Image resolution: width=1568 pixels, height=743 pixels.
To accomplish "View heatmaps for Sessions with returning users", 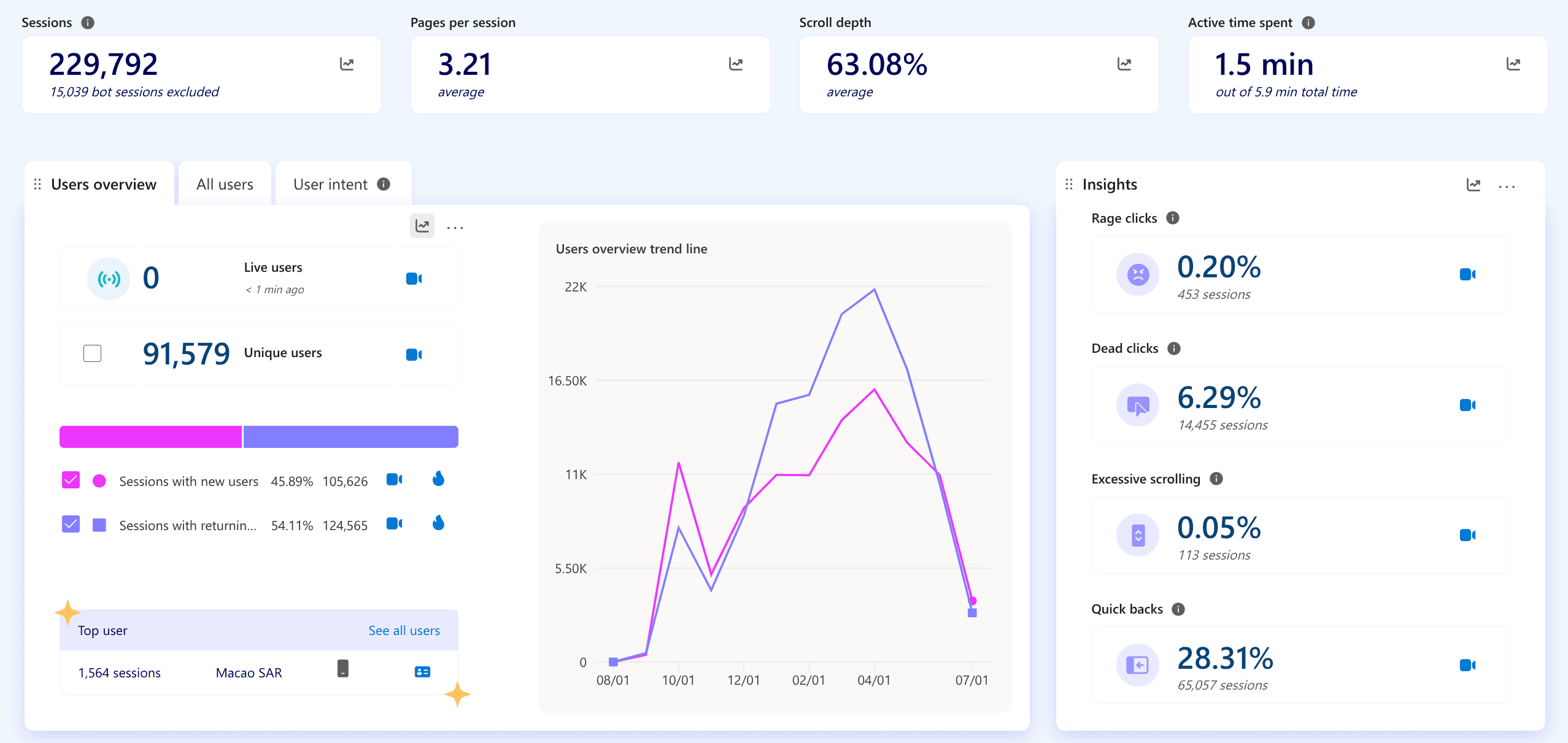I will [438, 523].
